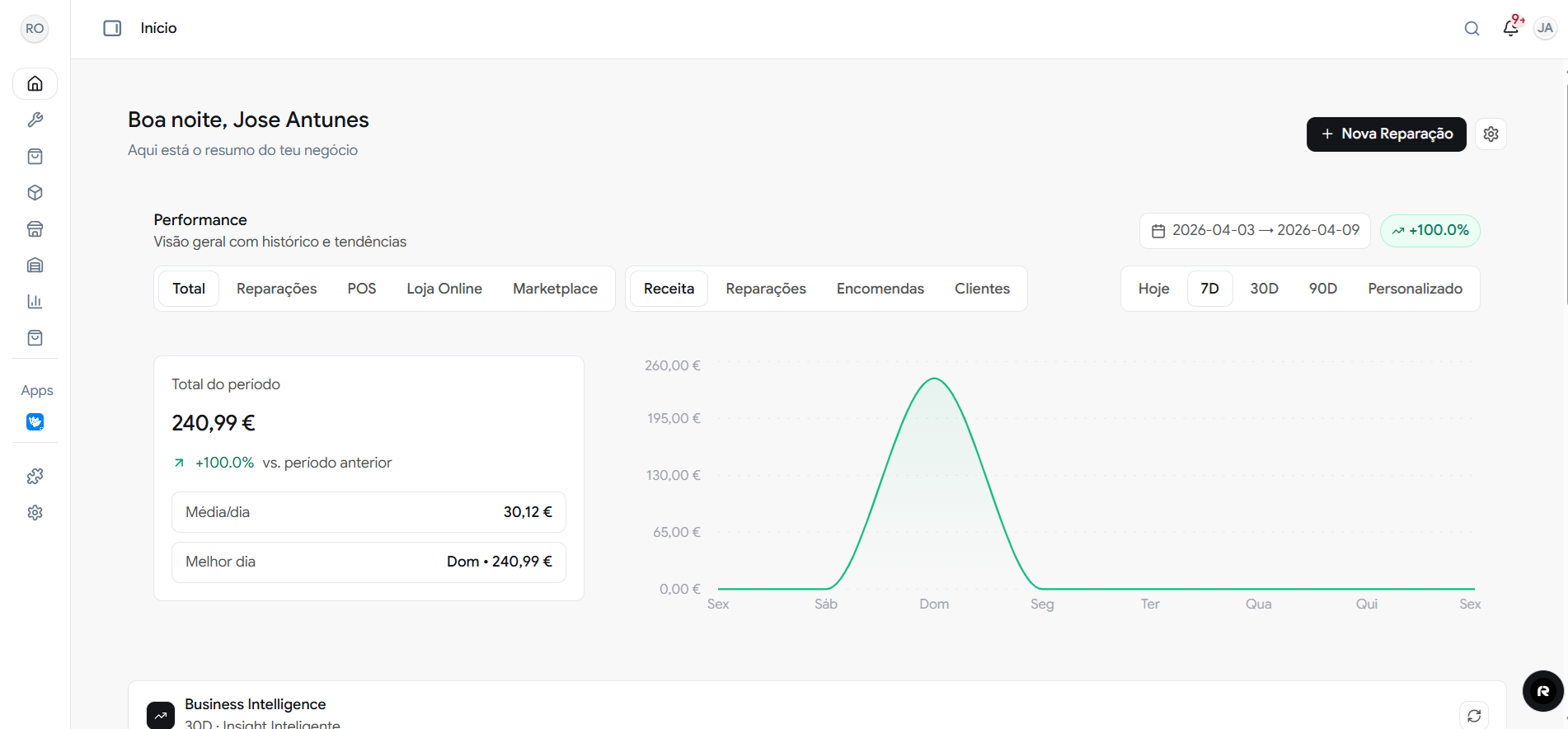This screenshot has height=729, width=1568.
Task: Click the search magnifier icon
Action: click(1472, 29)
